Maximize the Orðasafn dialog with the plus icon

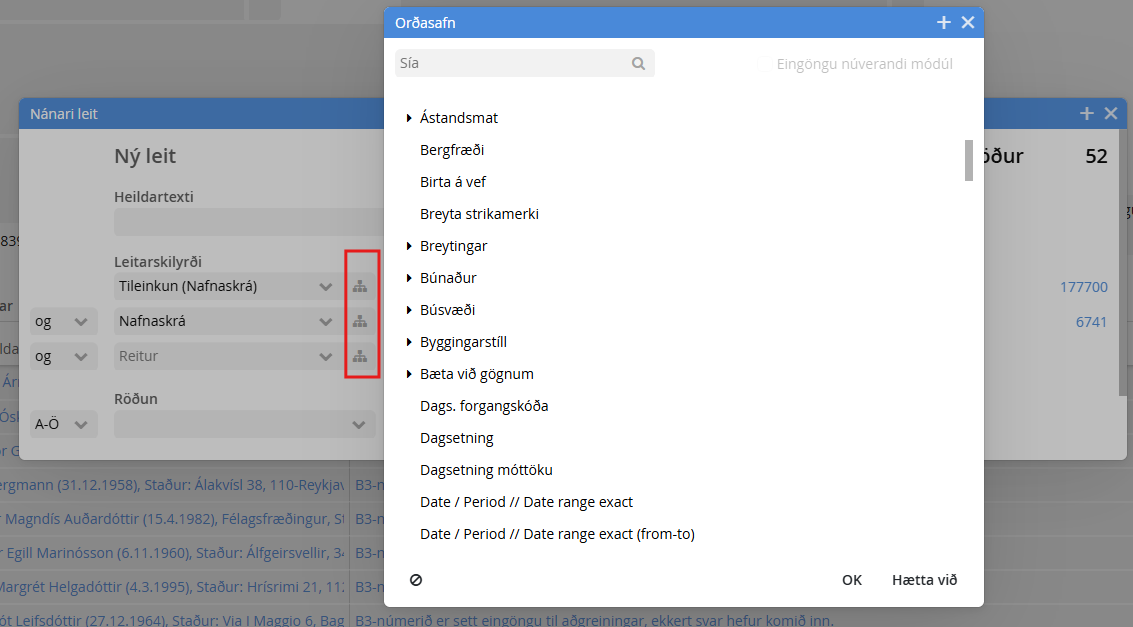click(944, 23)
